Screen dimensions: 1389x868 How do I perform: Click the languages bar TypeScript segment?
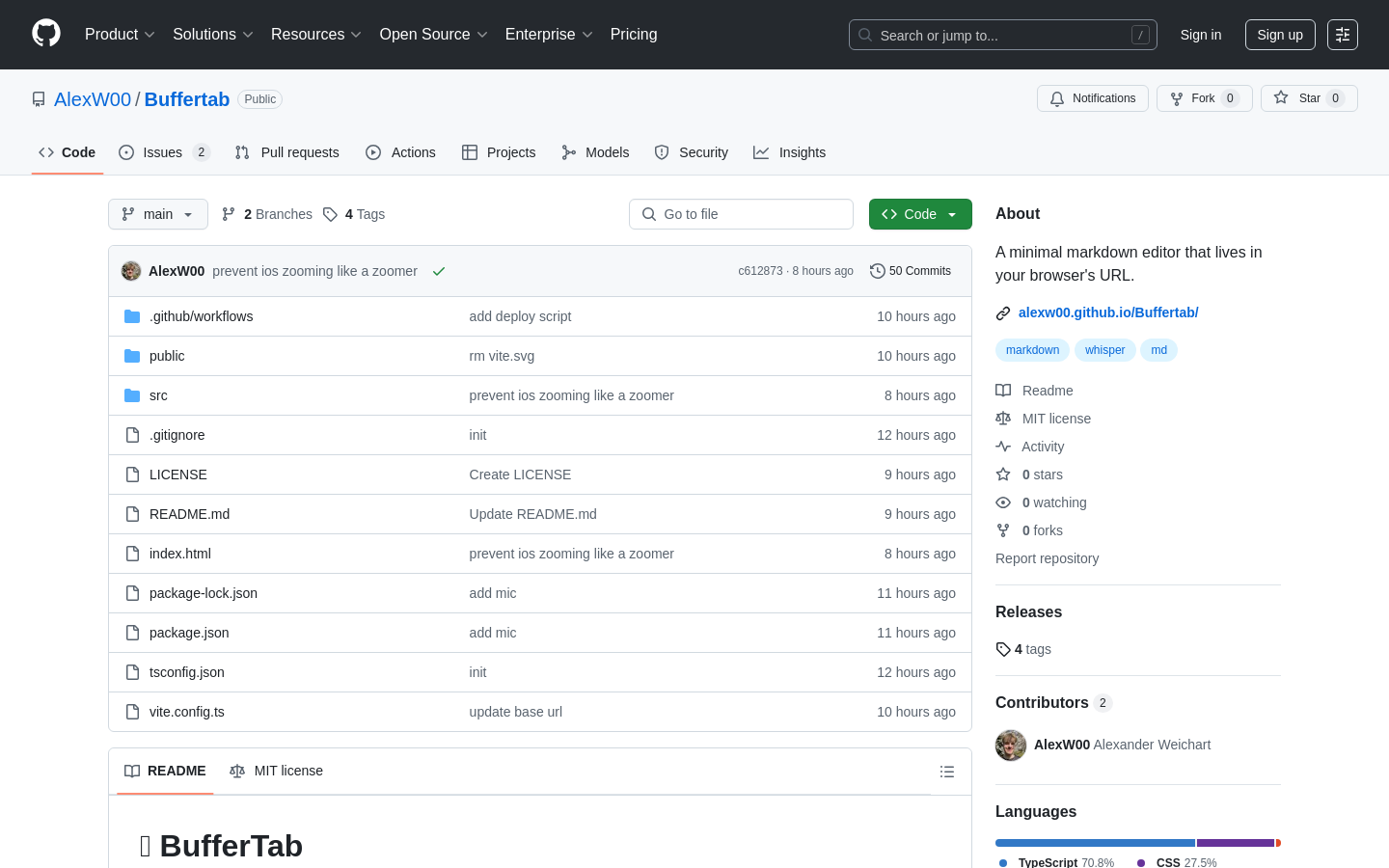coord(1095,843)
